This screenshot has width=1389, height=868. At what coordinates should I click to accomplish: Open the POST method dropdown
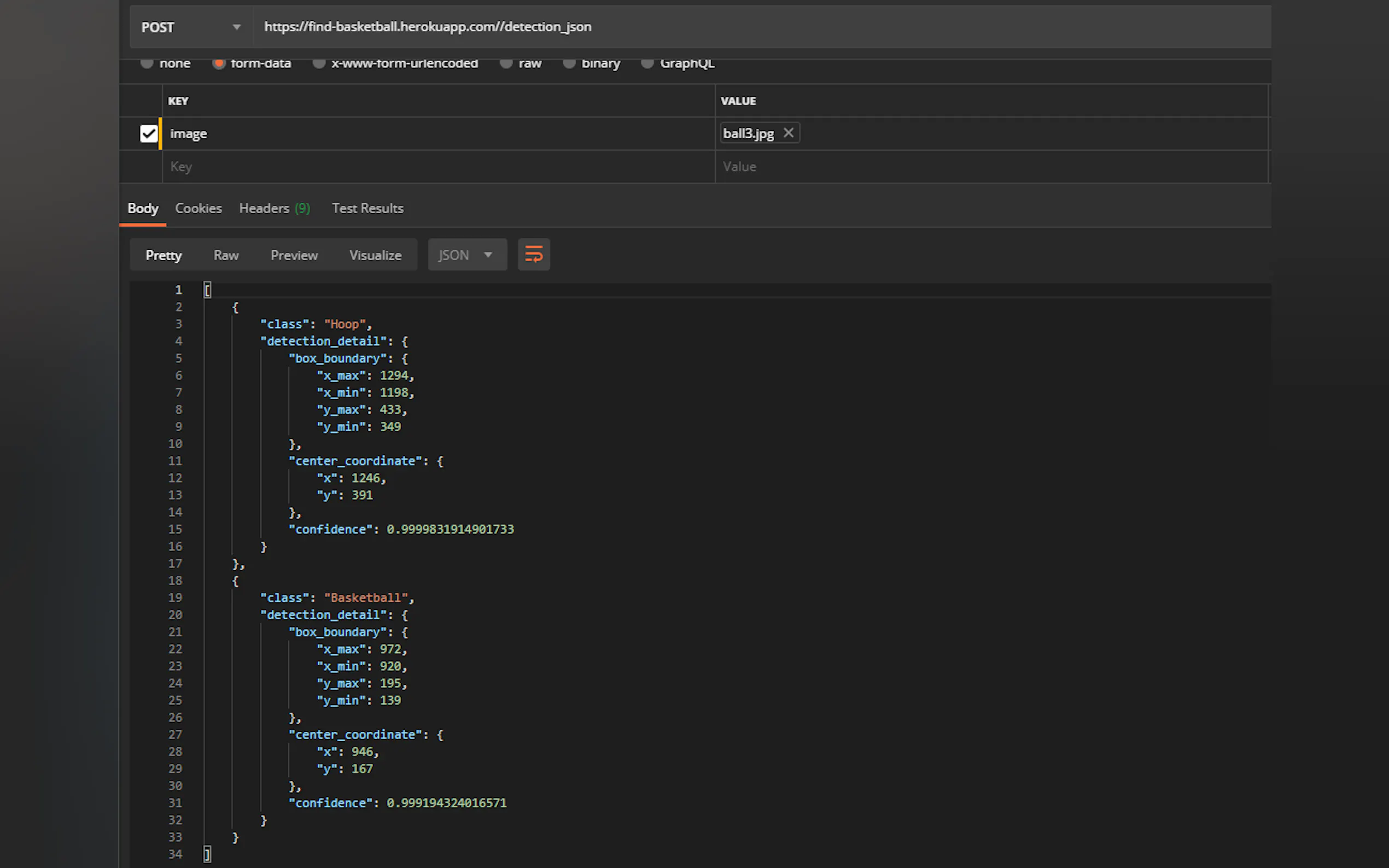pyautogui.click(x=191, y=27)
